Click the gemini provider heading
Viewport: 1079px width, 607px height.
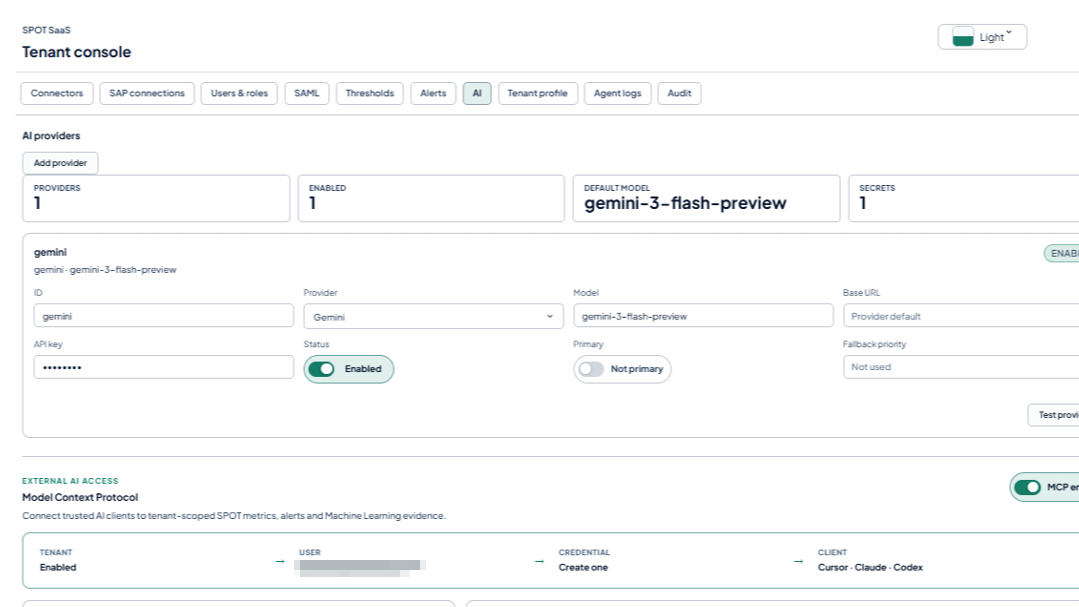50,253
